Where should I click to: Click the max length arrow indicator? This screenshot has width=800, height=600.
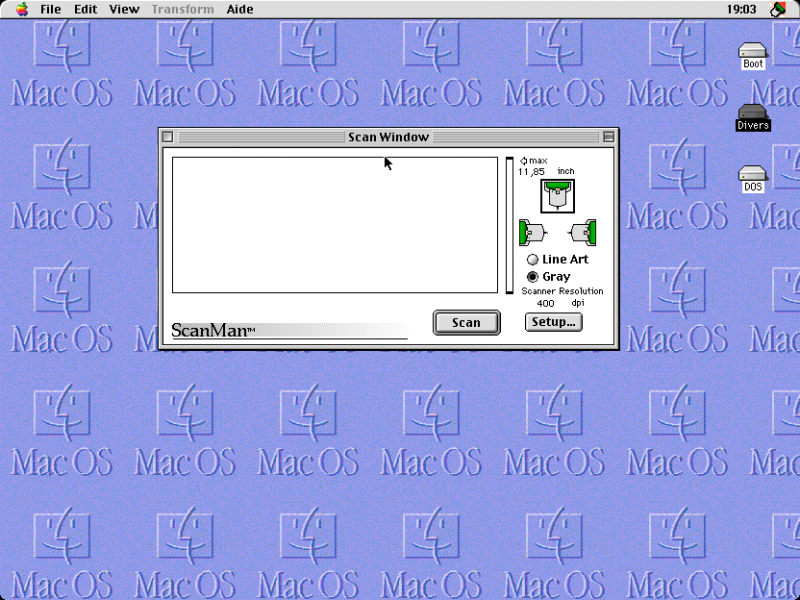pos(524,160)
